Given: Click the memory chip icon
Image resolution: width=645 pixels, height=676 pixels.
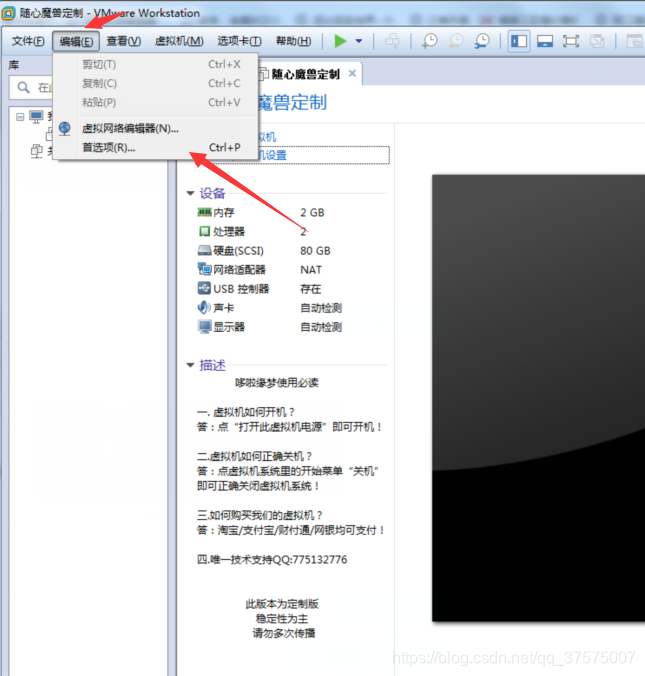Looking at the screenshot, I should coord(204,212).
